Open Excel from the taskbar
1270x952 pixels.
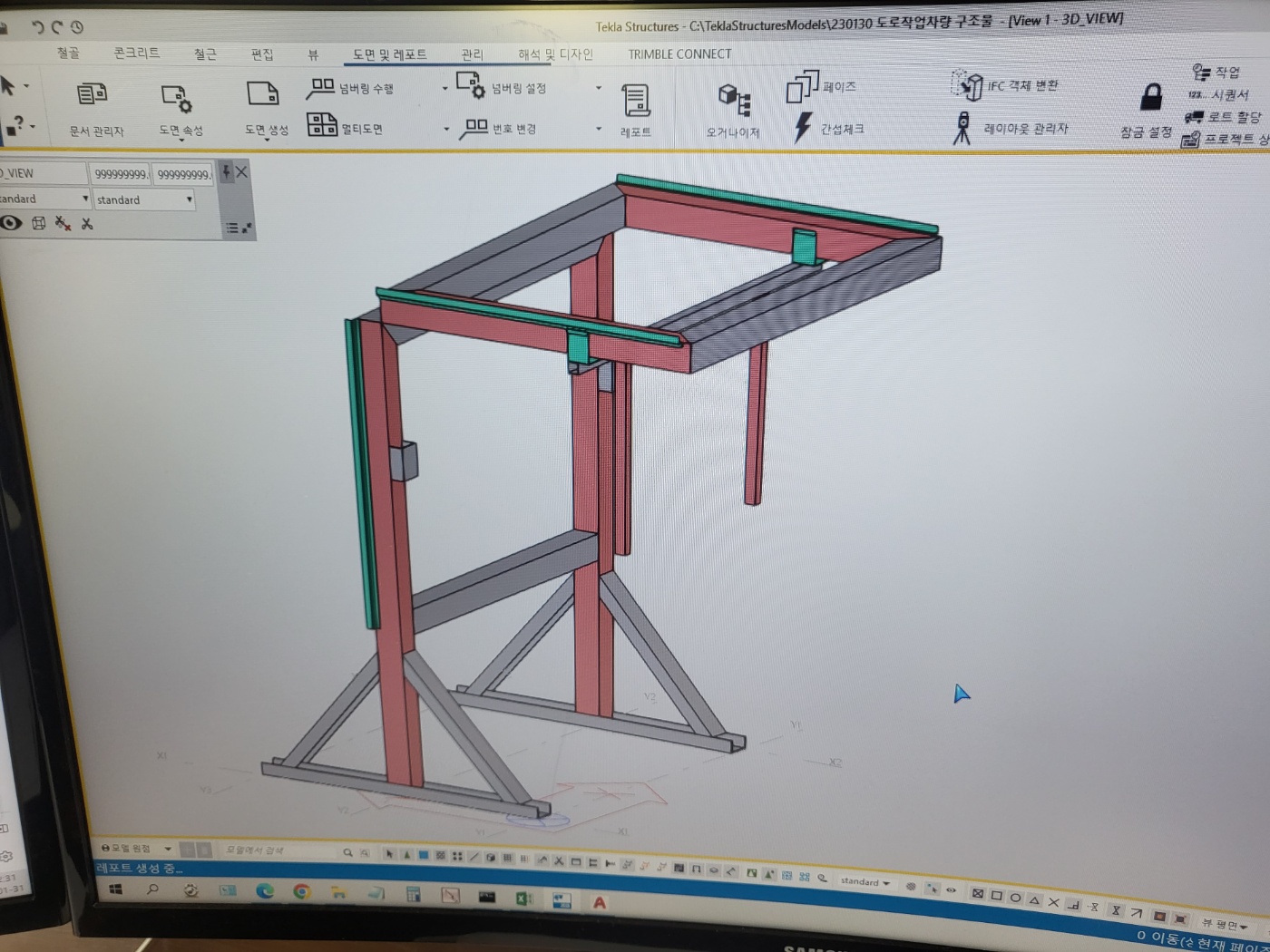click(x=523, y=899)
